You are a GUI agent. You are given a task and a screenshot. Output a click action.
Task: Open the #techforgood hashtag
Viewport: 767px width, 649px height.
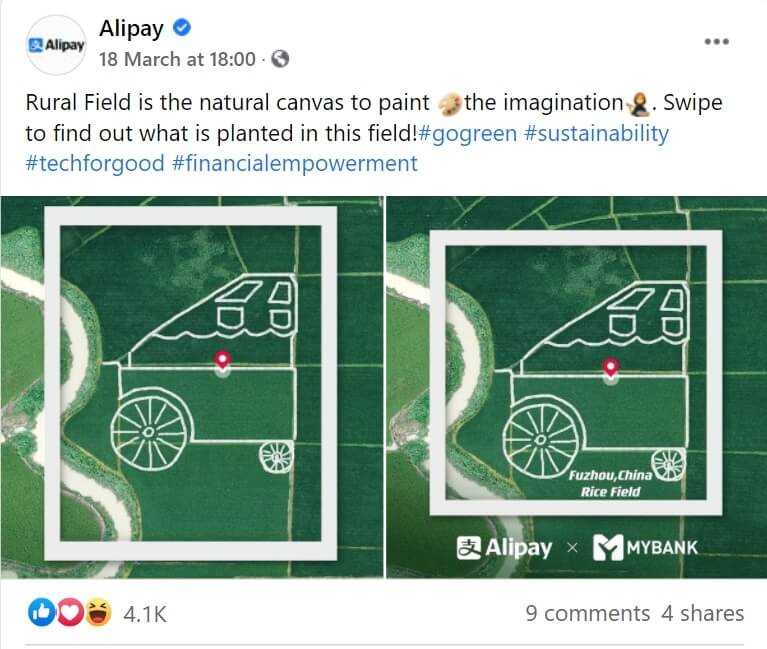95,163
